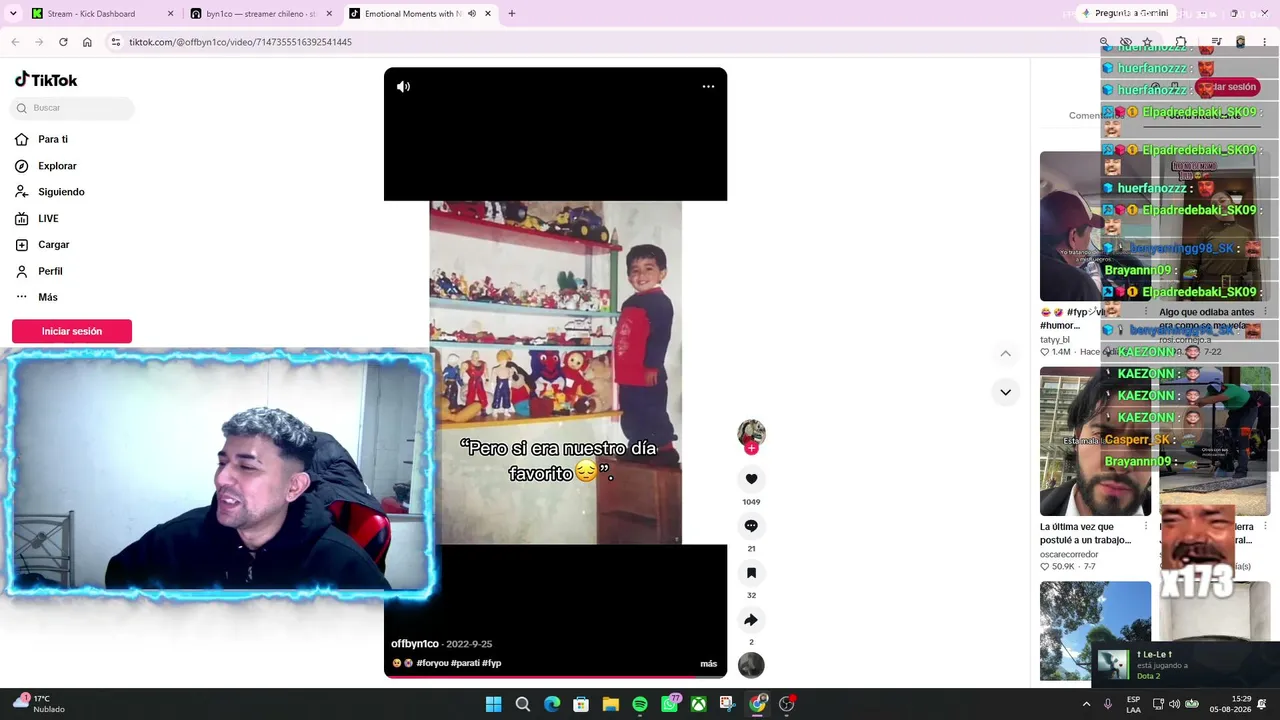
Task: Open the media controls icon
Action: point(1216,42)
